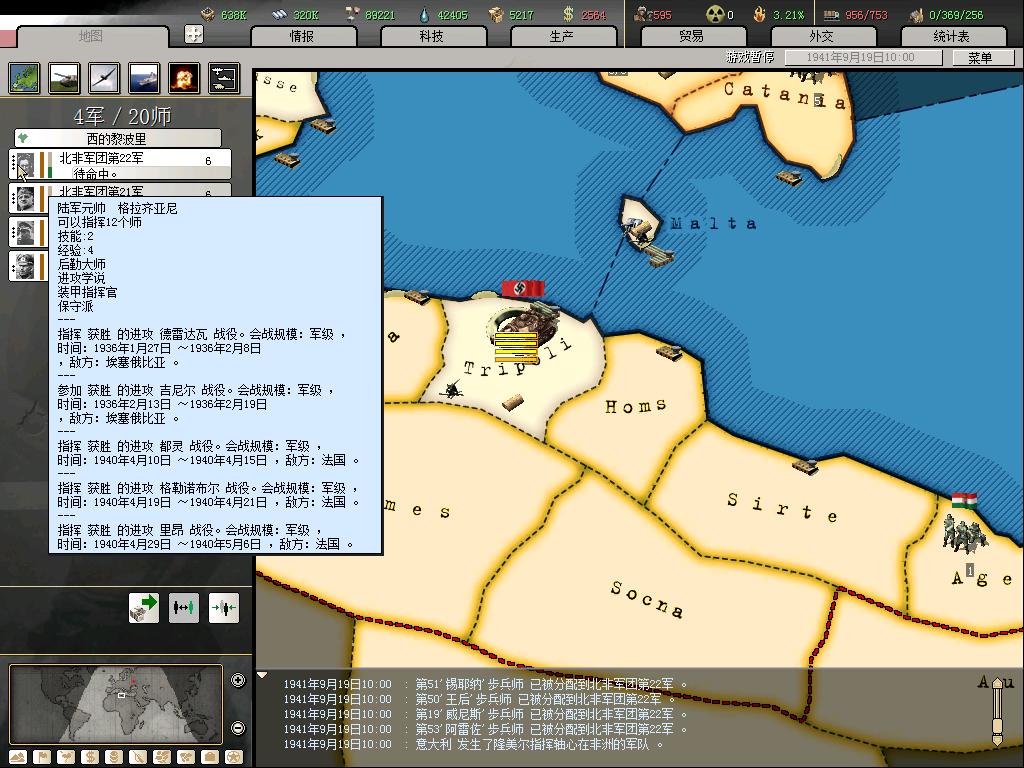Select the land units tank icon
The height and width of the screenshot is (768, 1024).
tap(64, 78)
